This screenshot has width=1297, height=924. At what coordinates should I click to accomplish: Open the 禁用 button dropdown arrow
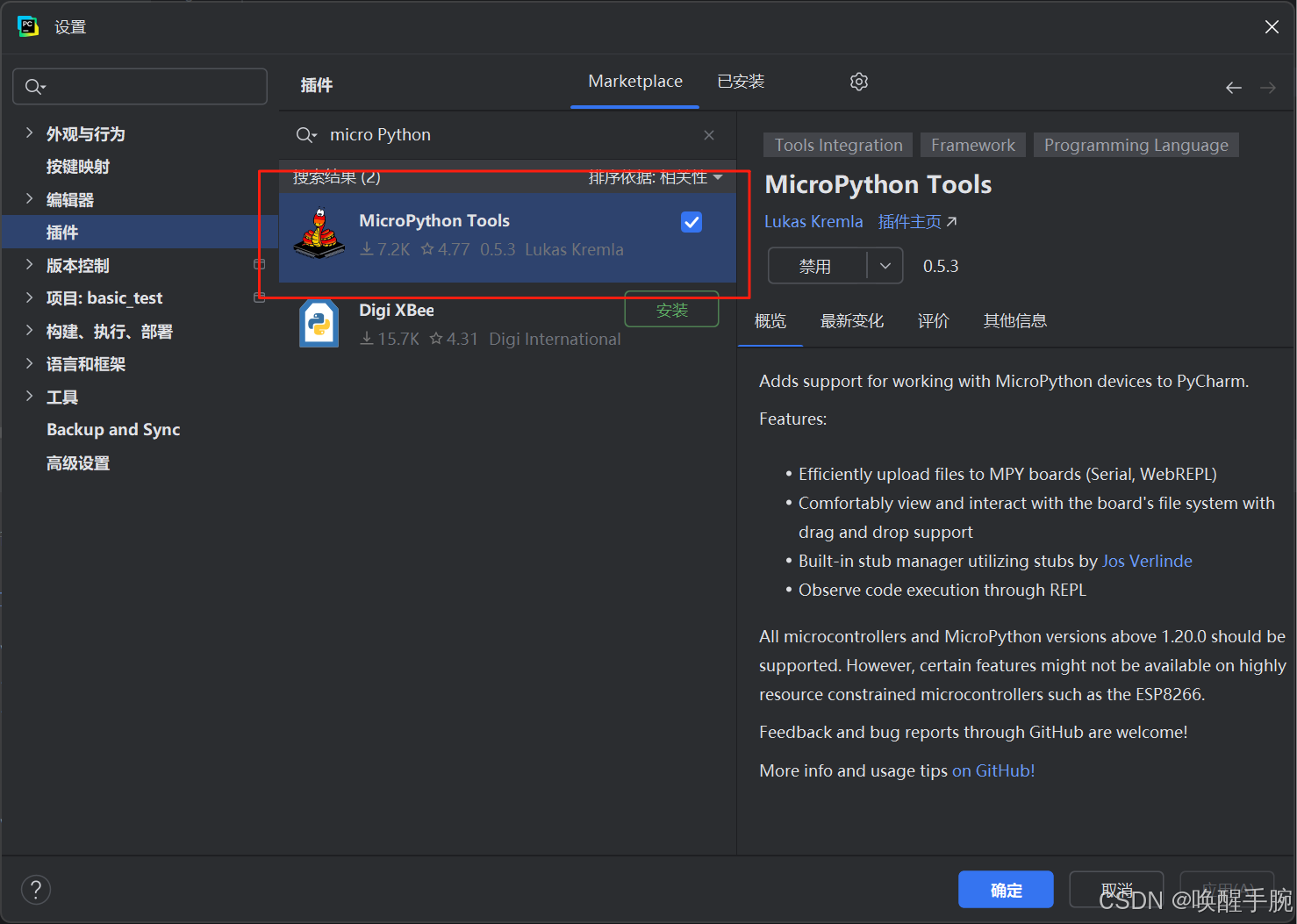coord(885,266)
